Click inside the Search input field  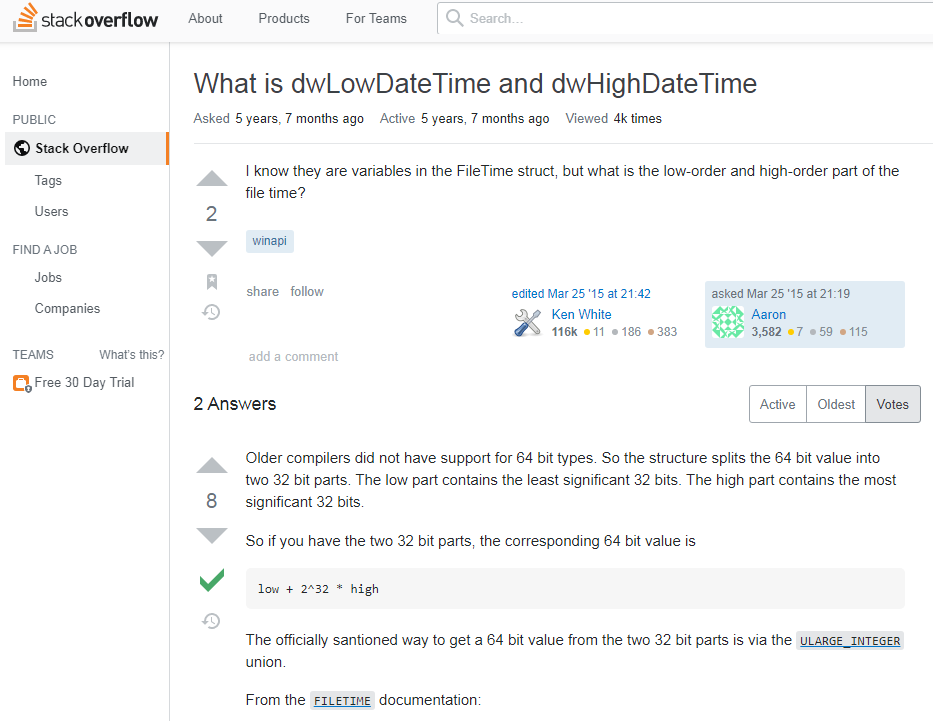(600, 17)
